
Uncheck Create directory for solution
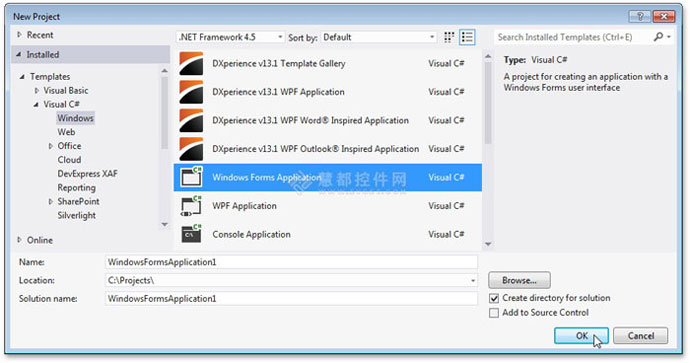point(494,298)
